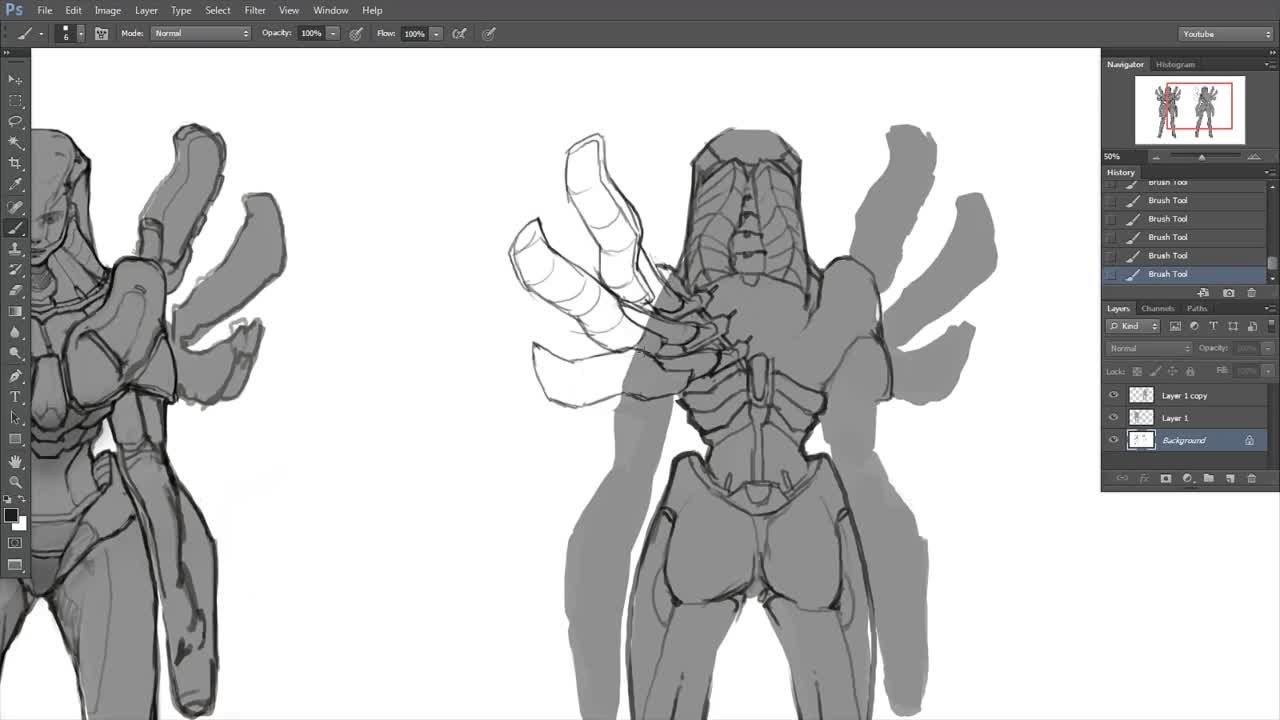This screenshot has width=1280, height=720.
Task: Toggle pressure for size button
Action: click(489, 33)
